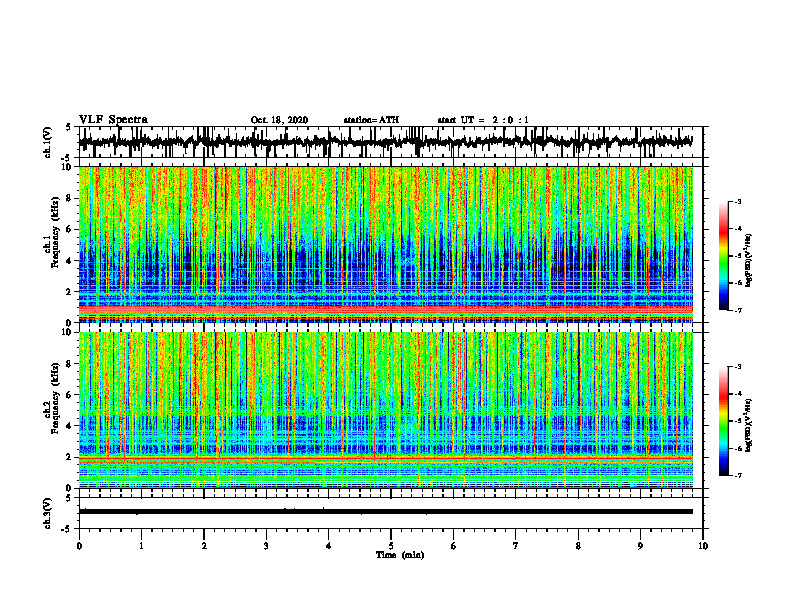Image resolution: width=792 pixels, height=612 pixels.
Task: Click the "4" tick on Time axis
Action: tap(329, 546)
